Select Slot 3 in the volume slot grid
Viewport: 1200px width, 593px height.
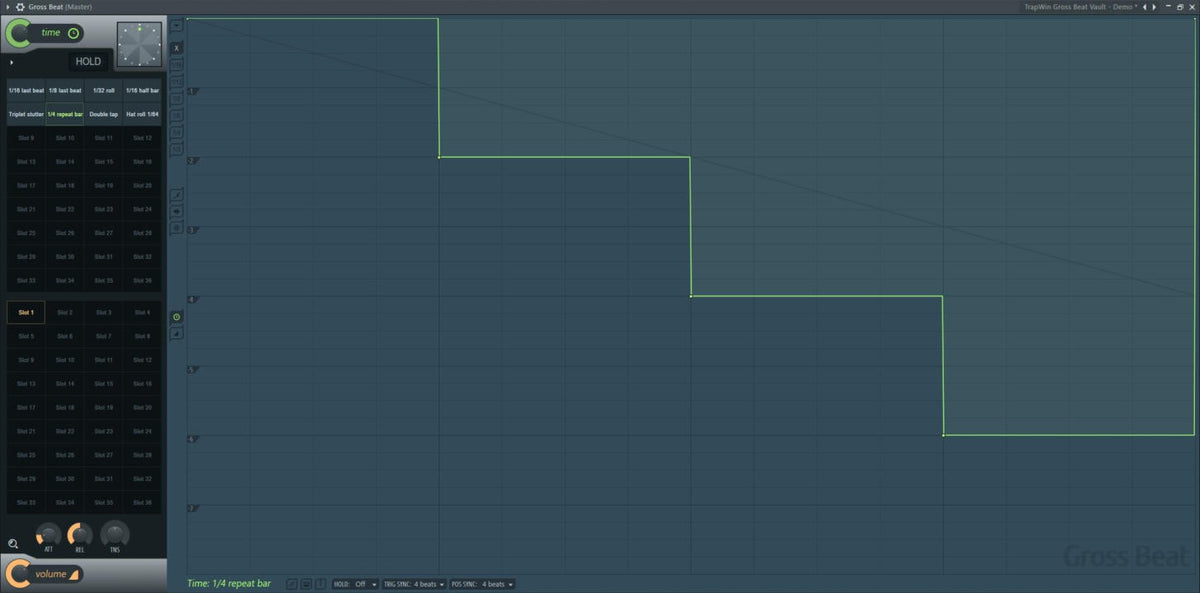pos(103,312)
